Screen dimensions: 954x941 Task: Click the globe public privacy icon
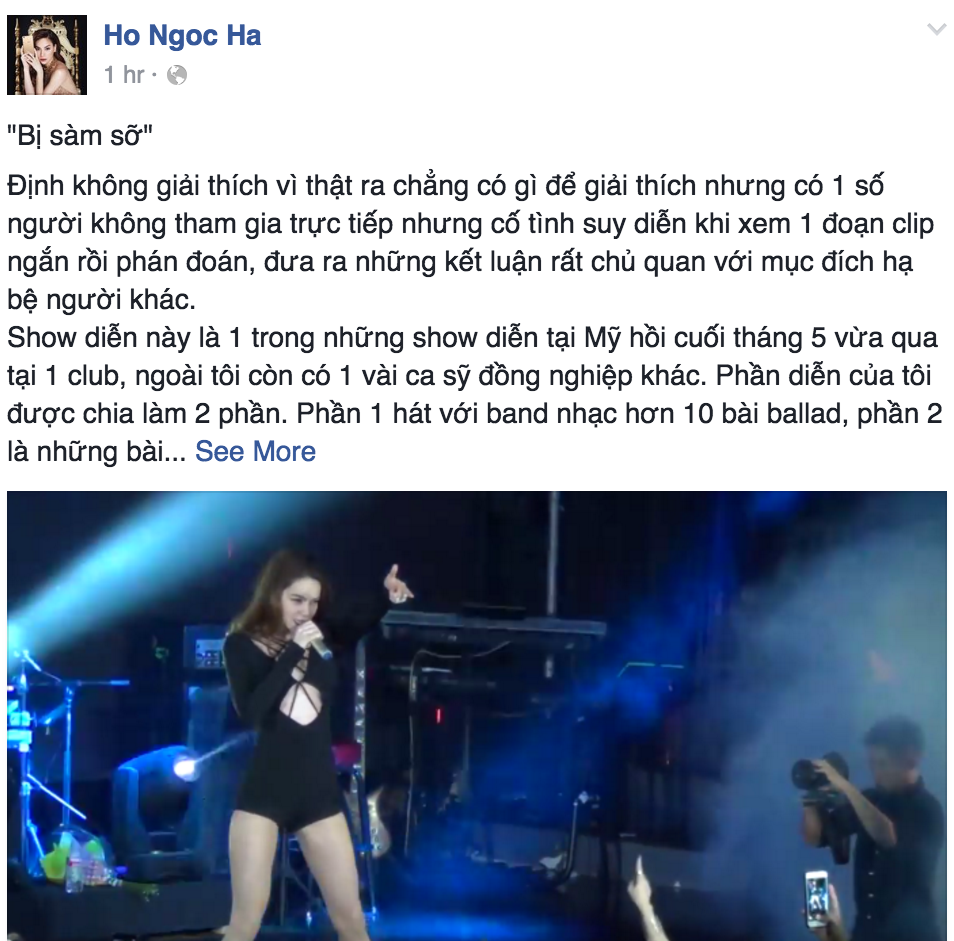pyautogui.click(x=176, y=75)
